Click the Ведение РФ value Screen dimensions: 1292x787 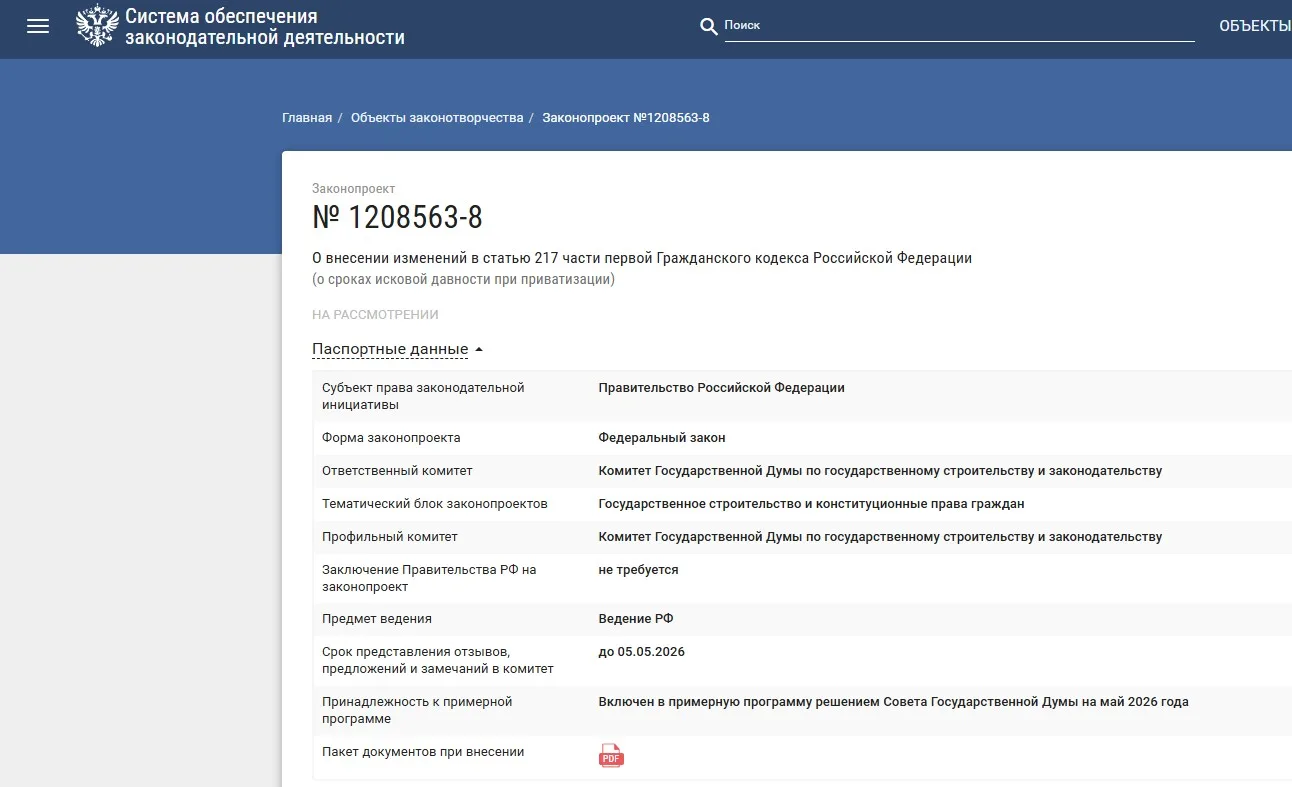pos(636,619)
